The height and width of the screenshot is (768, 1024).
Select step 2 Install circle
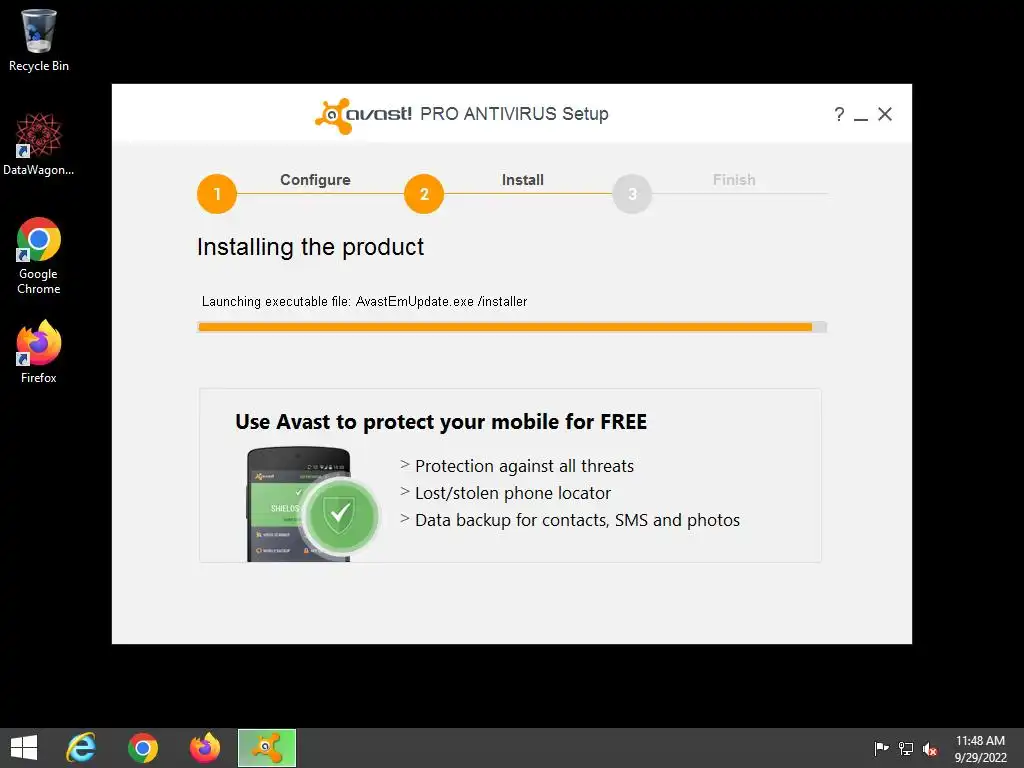click(424, 194)
